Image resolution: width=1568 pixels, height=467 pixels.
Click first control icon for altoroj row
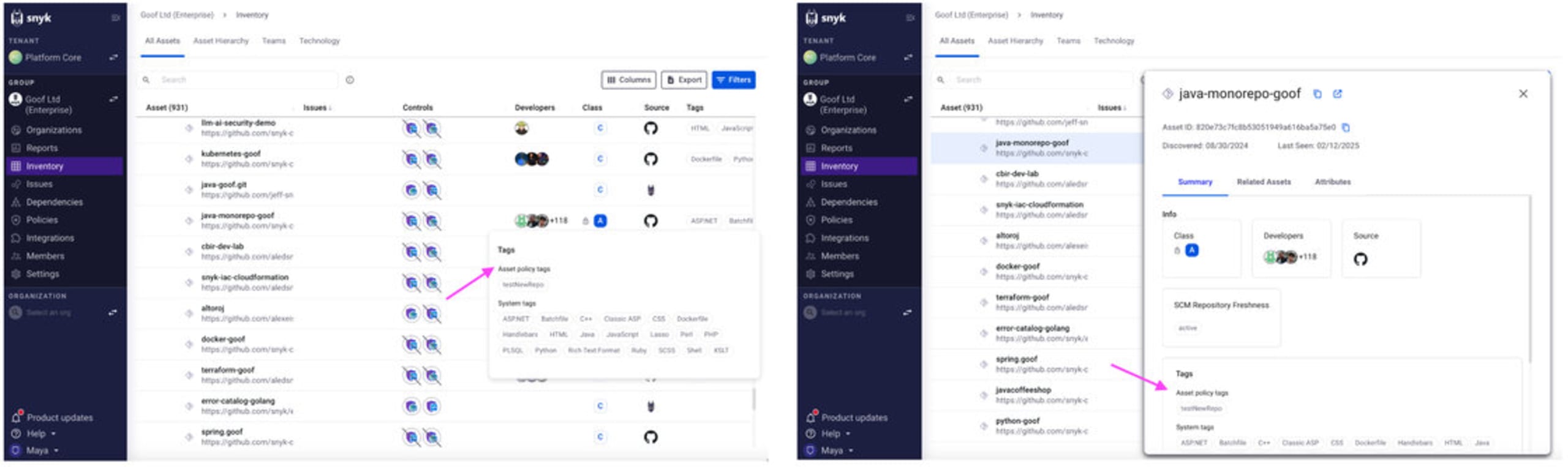[412, 314]
